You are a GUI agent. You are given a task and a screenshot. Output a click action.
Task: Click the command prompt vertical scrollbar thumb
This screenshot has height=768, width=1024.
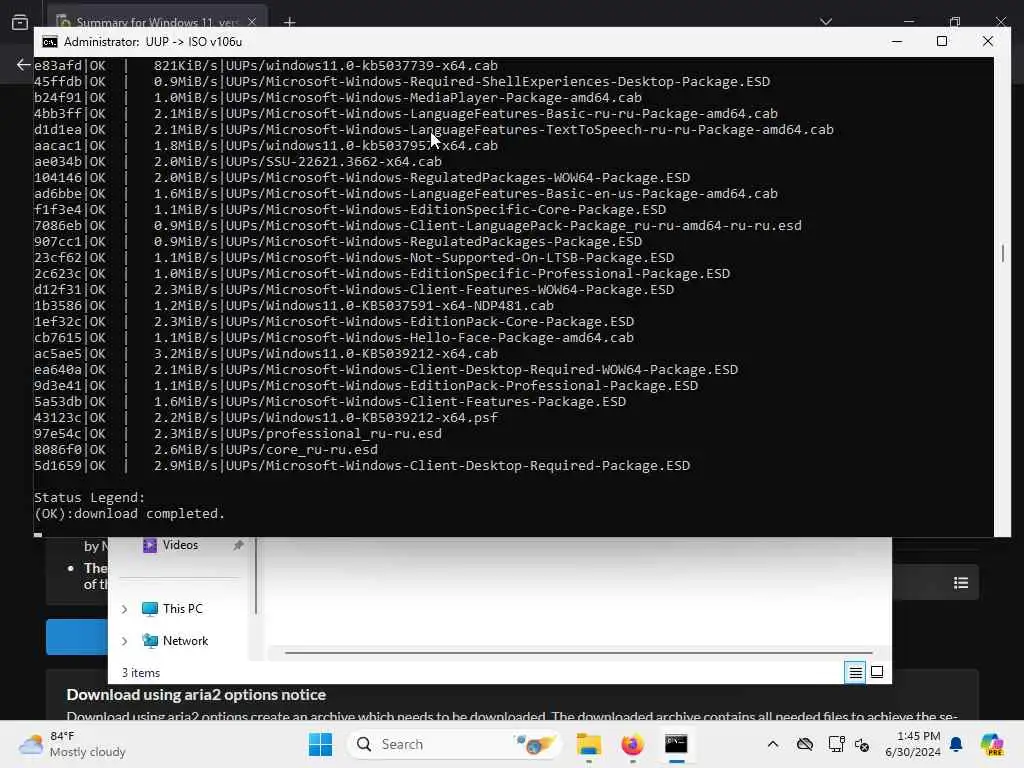1002,253
